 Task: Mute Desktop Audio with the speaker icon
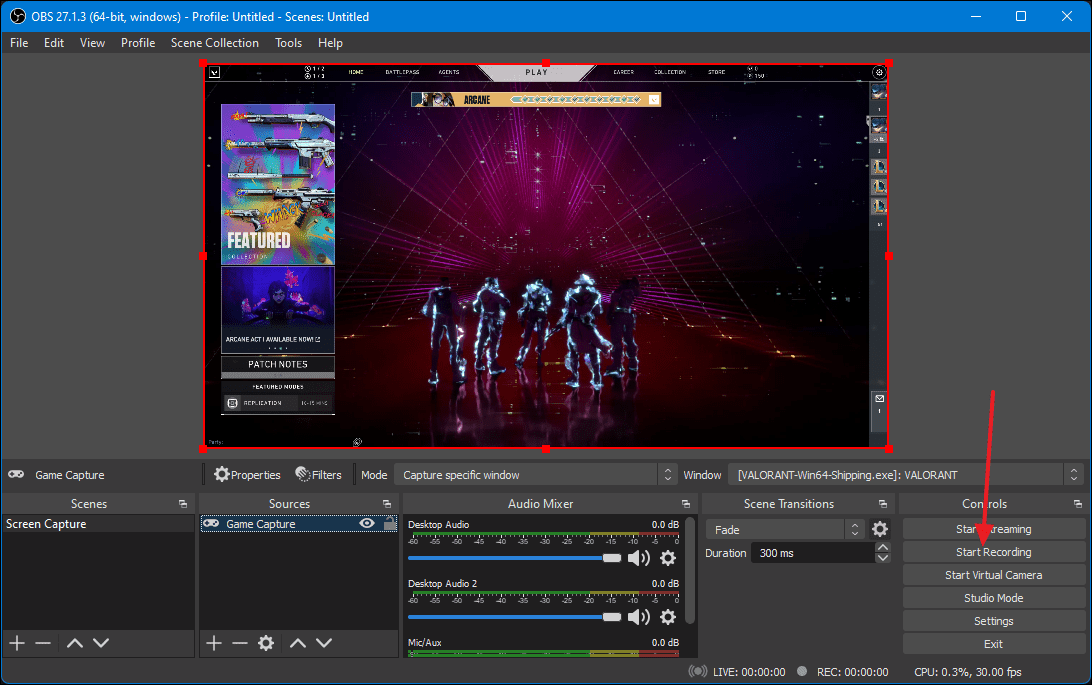pos(638,558)
